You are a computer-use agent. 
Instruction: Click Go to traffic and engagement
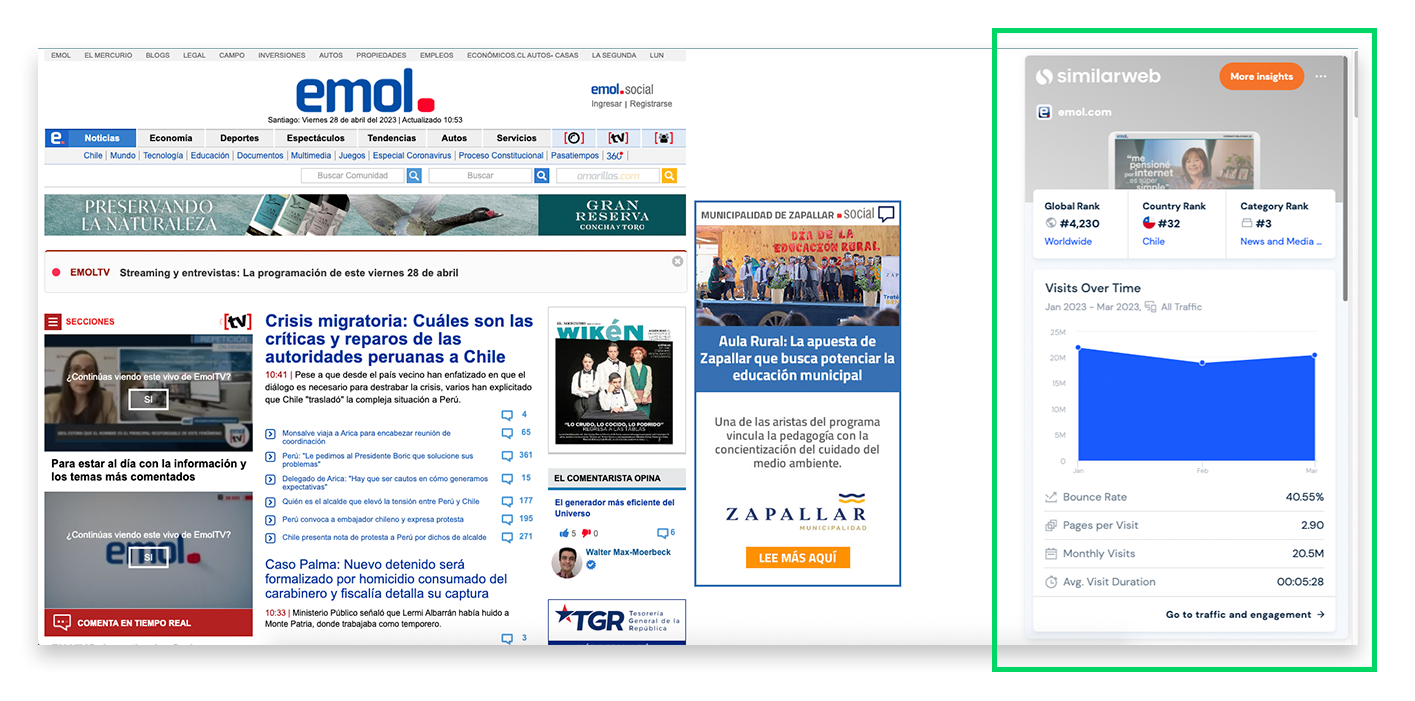coord(1245,615)
